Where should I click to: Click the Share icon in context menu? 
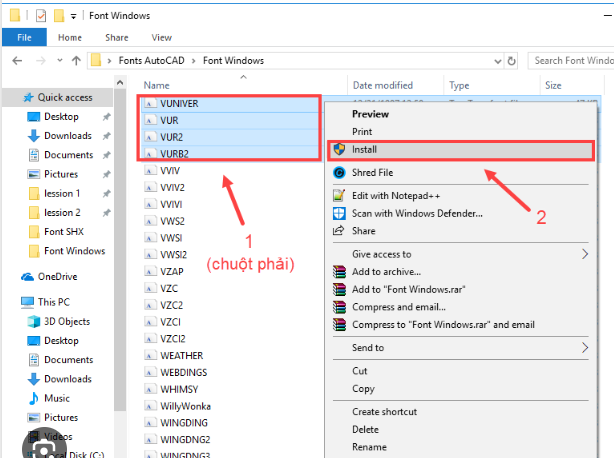point(338,231)
